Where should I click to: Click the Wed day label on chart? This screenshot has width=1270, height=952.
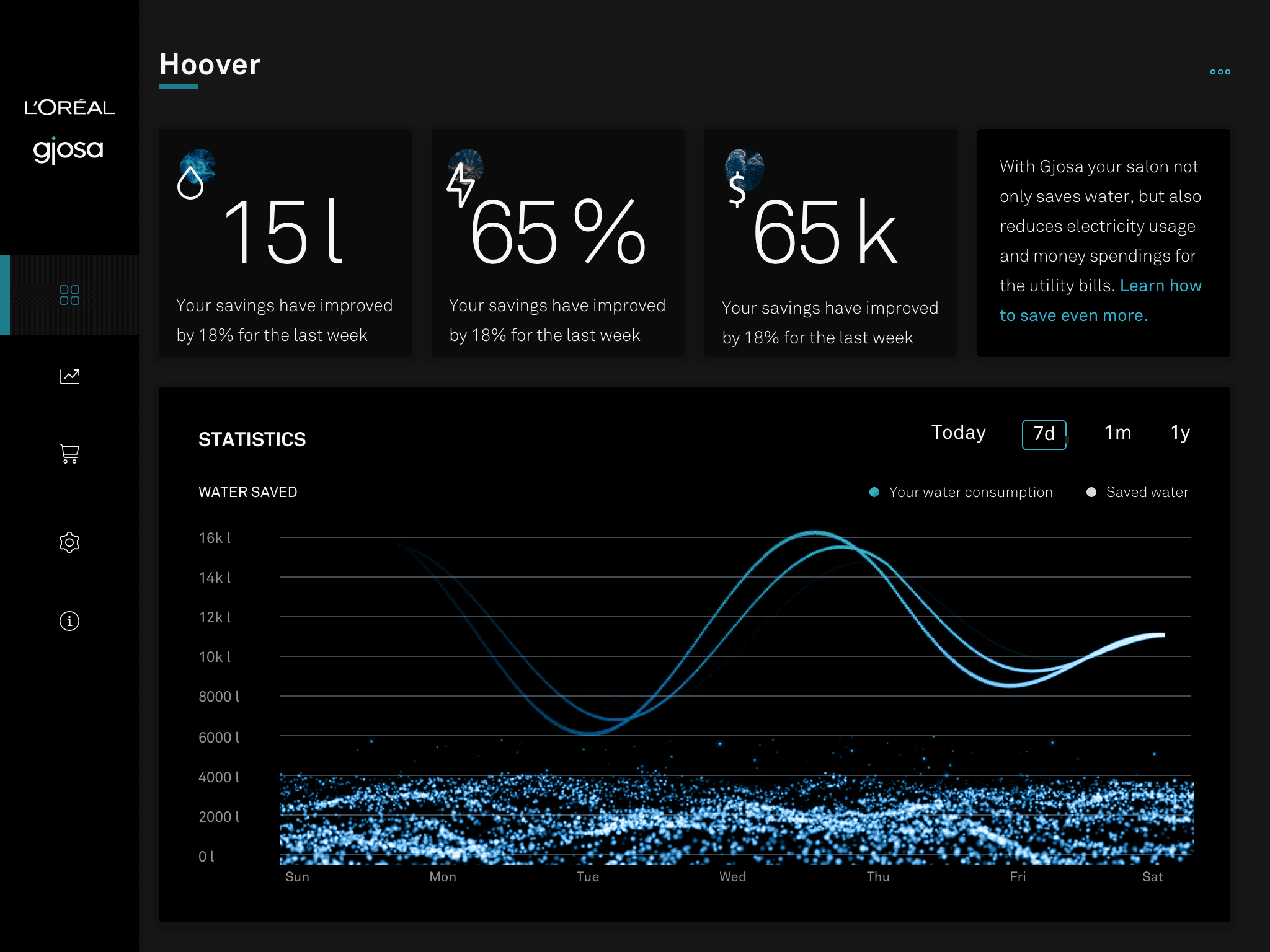[733, 877]
